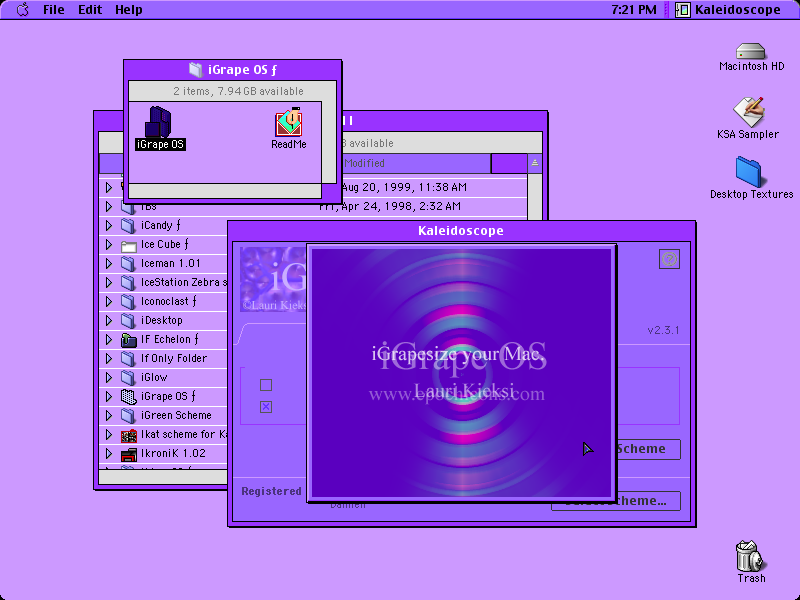Expand the IceStation Zebra folder
The height and width of the screenshot is (600, 800).
[x=109, y=282]
